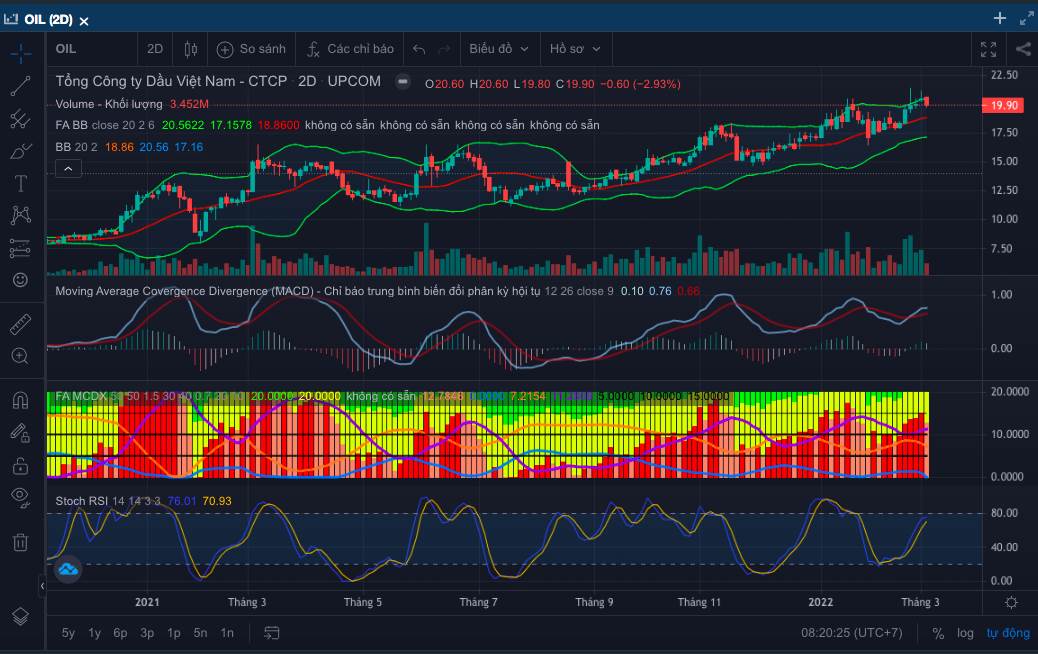Set the time range to 1y
The height and width of the screenshot is (654, 1038).
click(95, 633)
